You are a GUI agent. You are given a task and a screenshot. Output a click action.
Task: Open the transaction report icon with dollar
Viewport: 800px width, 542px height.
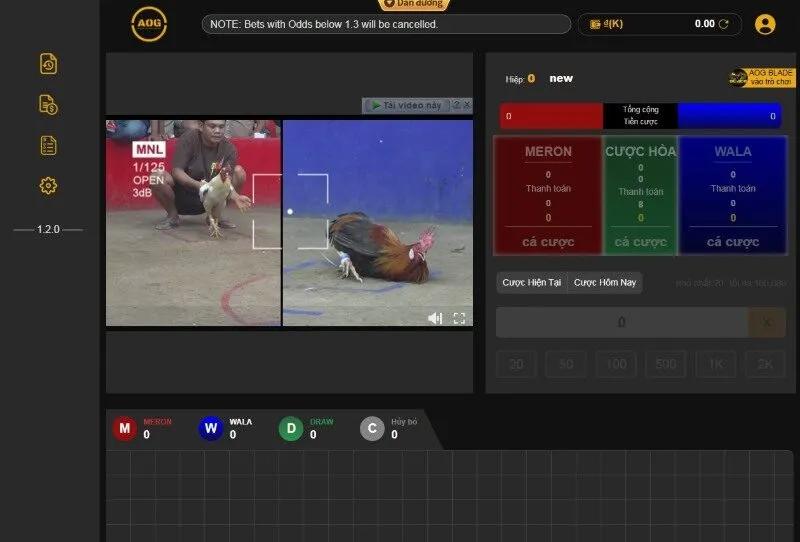point(48,104)
